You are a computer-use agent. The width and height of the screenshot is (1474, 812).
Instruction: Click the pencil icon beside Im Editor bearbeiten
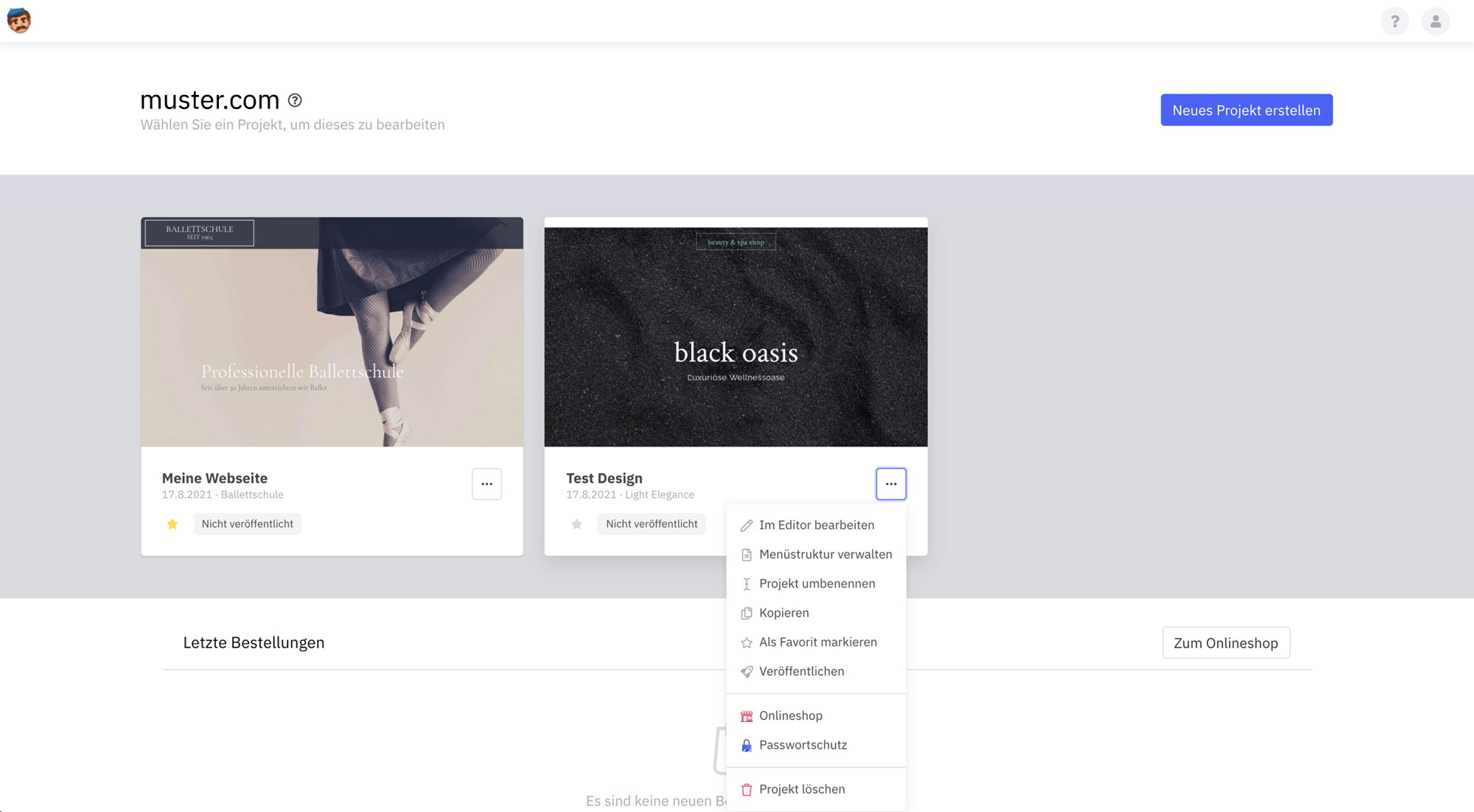[747, 525]
